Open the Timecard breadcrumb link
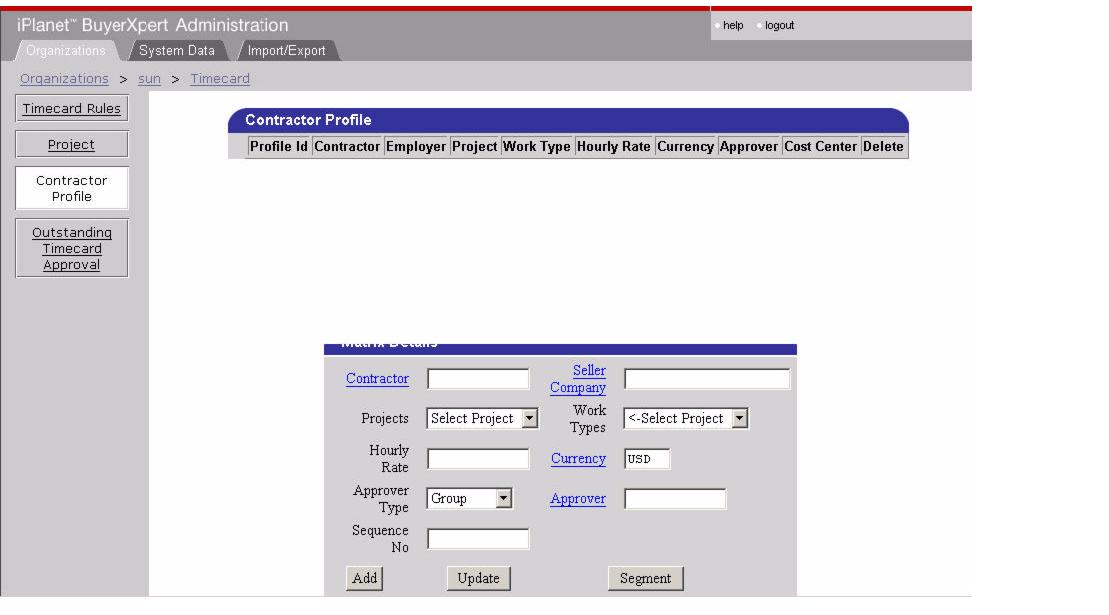This screenshot has width=1109, height=615. tap(220, 78)
